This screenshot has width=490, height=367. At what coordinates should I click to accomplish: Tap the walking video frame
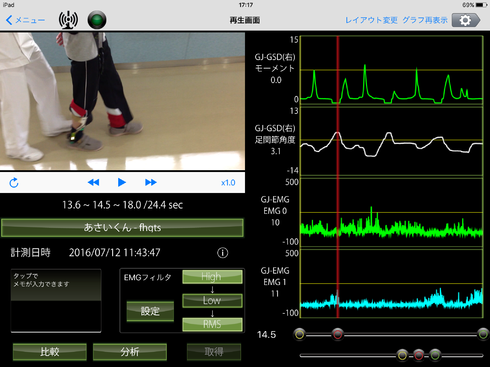tap(122, 101)
